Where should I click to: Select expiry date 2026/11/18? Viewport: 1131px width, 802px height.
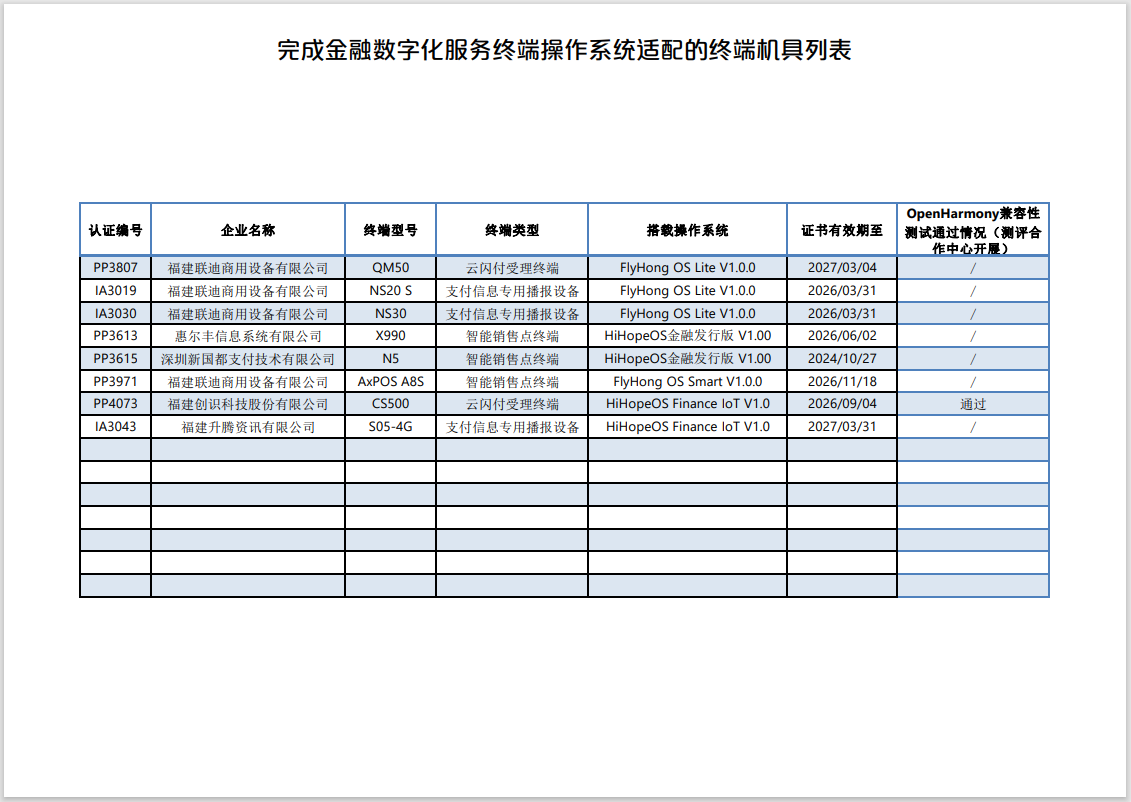coord(842,382)
